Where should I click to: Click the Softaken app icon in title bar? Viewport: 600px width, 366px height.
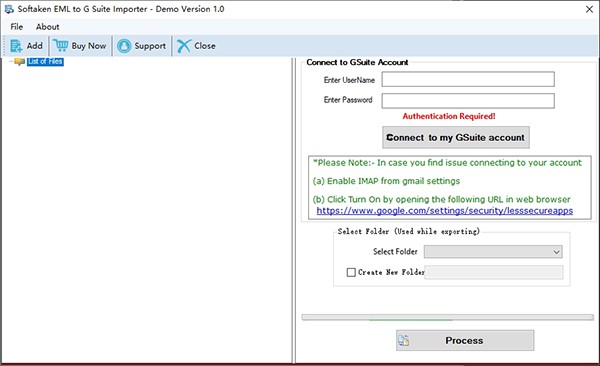pos(9,9)
